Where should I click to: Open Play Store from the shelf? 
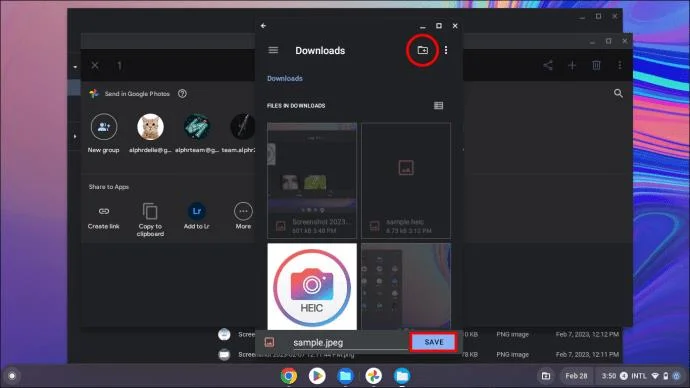317,376
